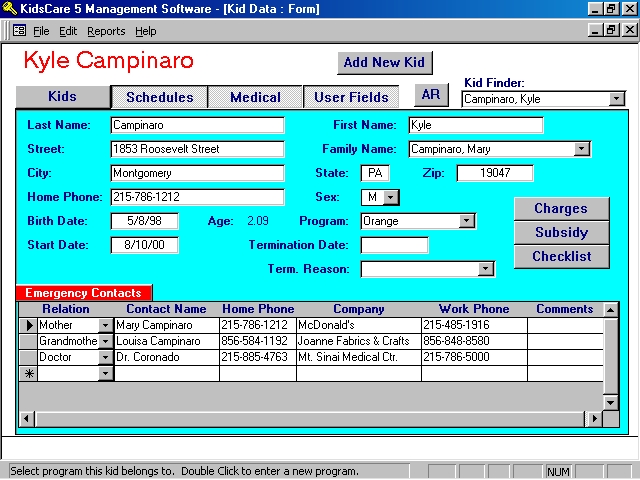Click the Checklist button

point(561,256)
